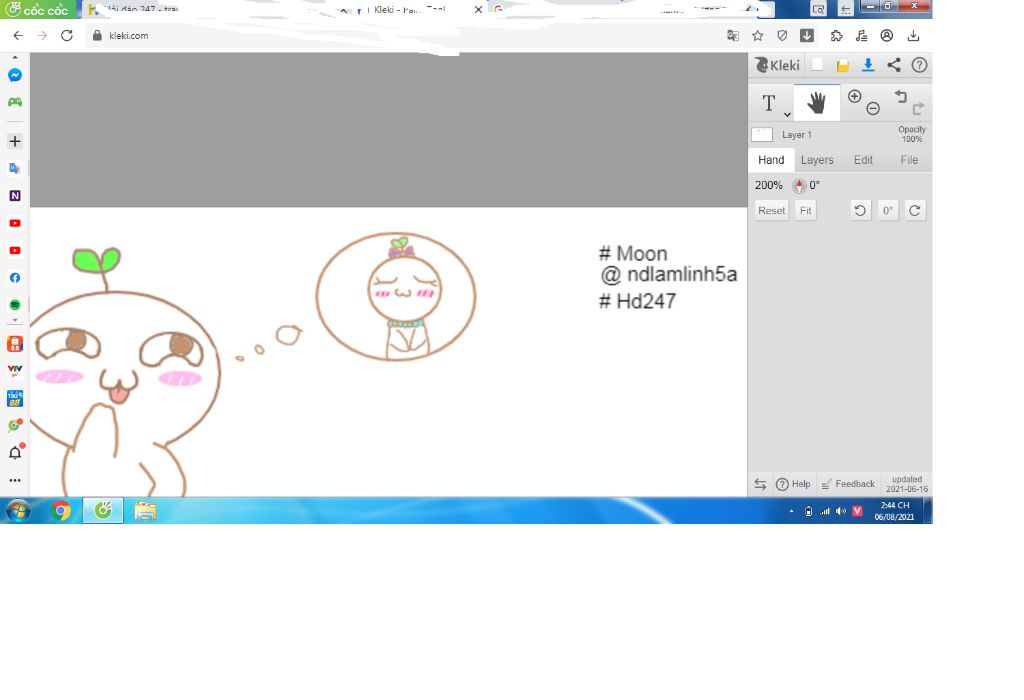
Task: Open Kleki help question mark icon
Action: [920, 65]
